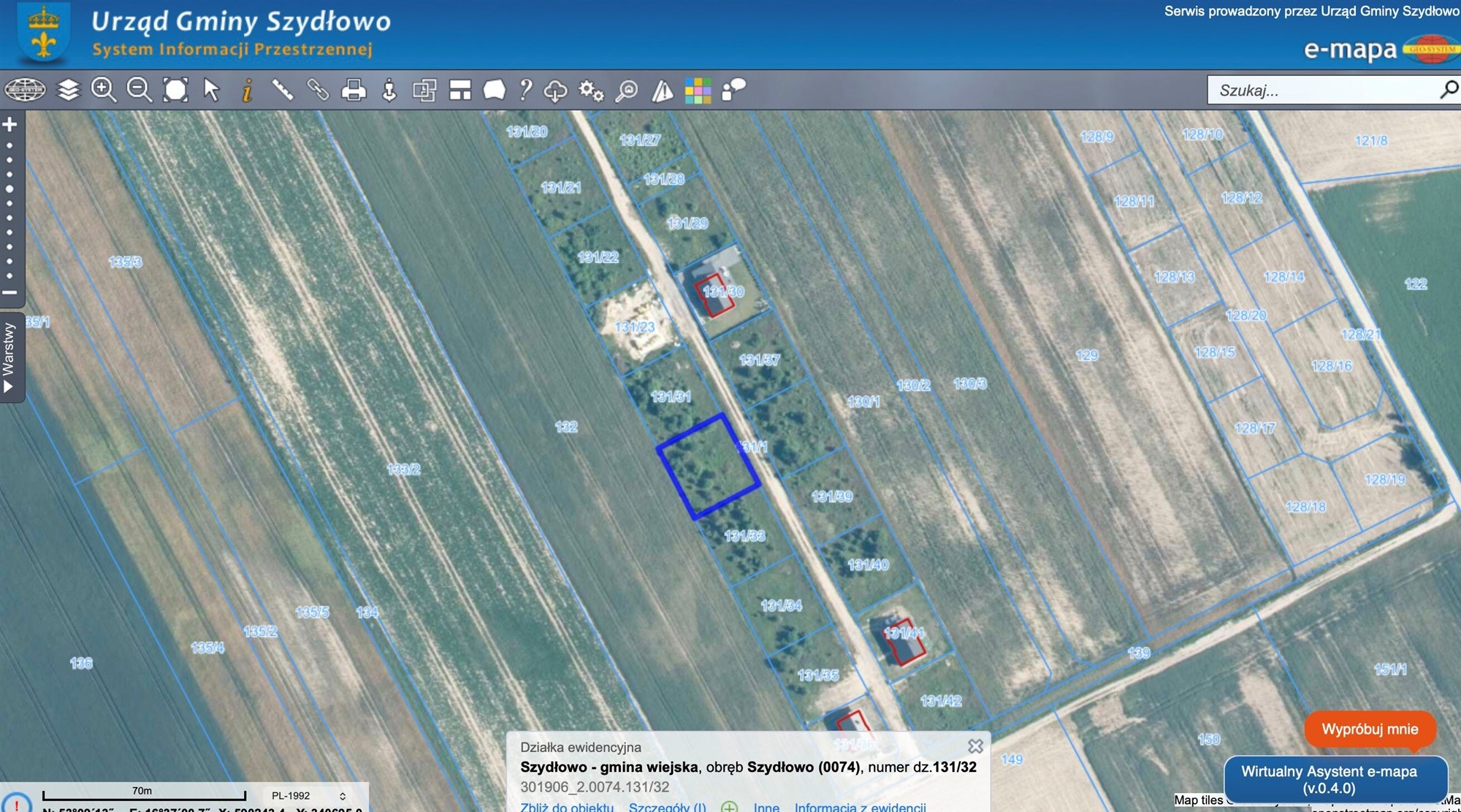The width and height of the screenshot is (1461, 812).
Task: Open the map layers stack icon
Action: [68, 90]
